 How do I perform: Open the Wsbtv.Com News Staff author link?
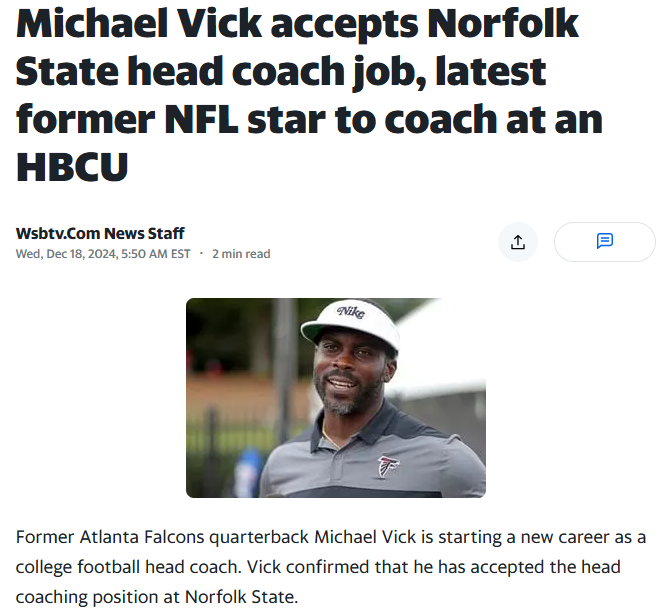click(x=100, y=233)
